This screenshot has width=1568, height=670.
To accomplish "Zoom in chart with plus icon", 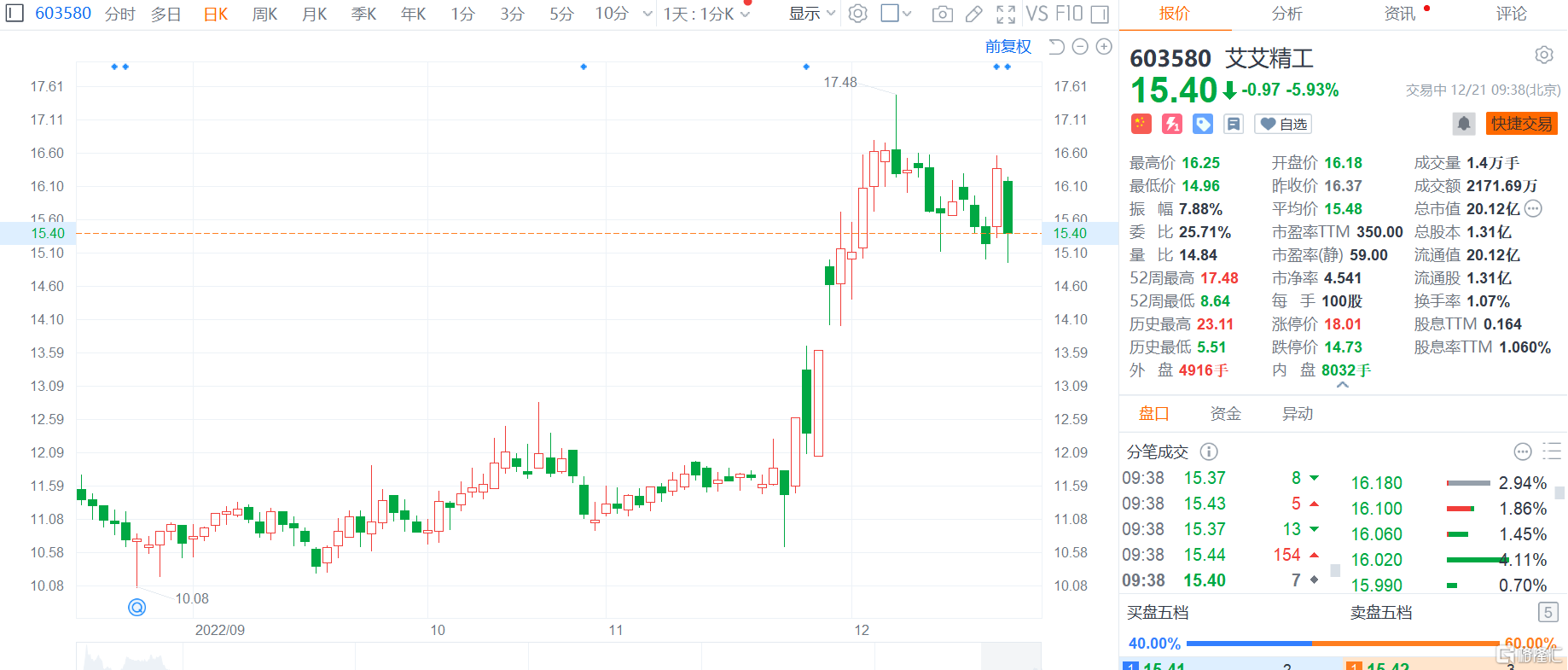I will tap(1104, 46).
